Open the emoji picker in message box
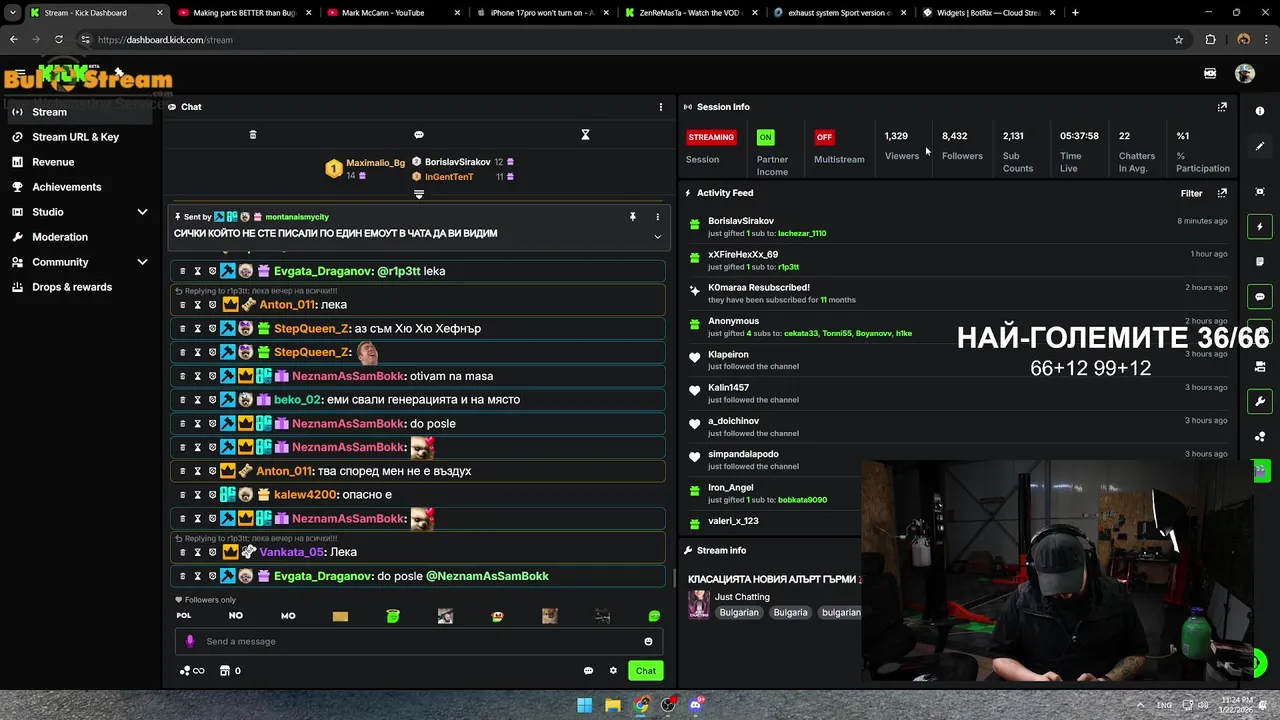The image size is (1280, 720). tap(648, 642)
